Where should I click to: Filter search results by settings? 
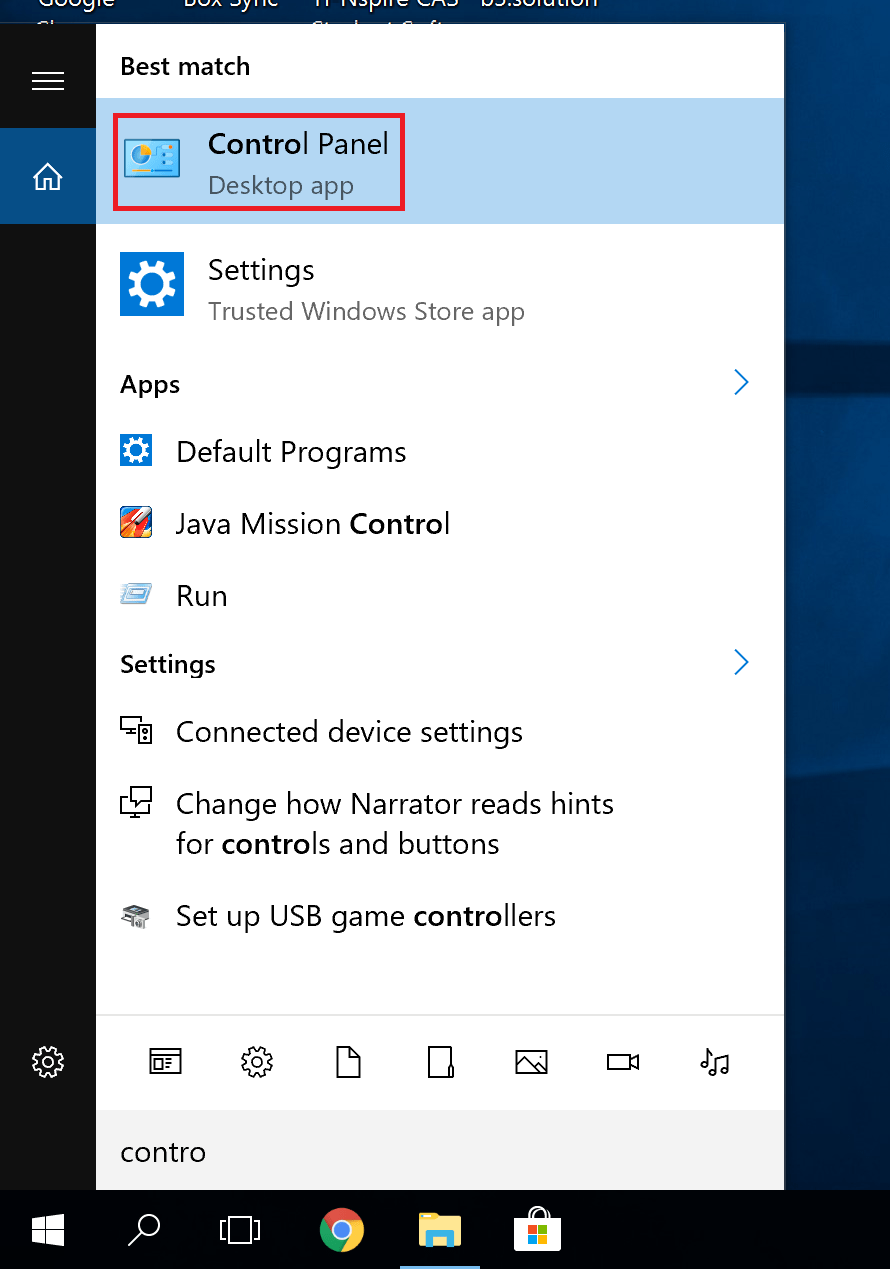pos(256,1062)
